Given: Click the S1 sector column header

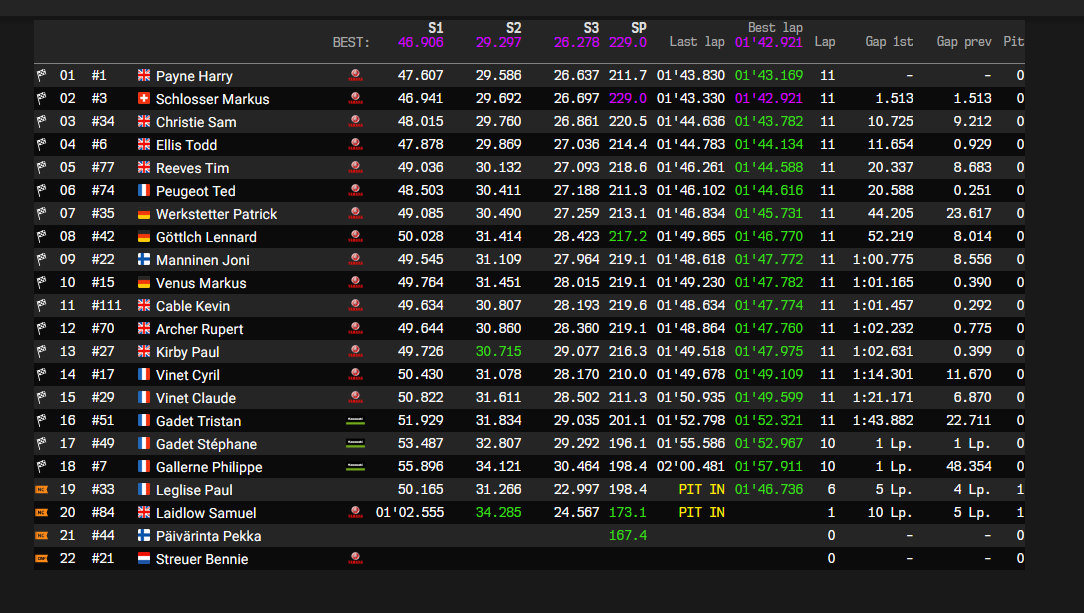Looking at the screenshot, I should point(435,28).
